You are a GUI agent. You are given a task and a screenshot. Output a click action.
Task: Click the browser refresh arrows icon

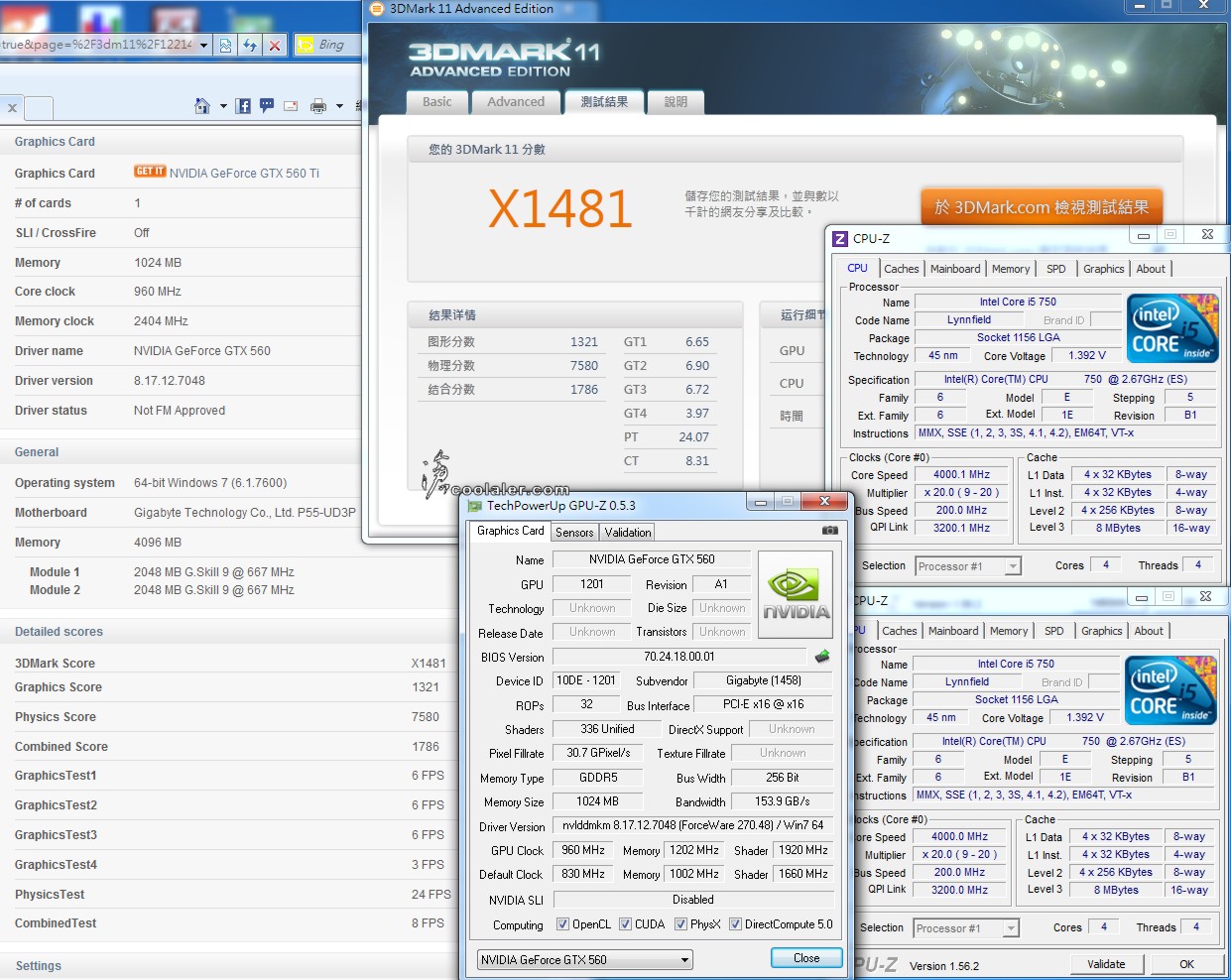pos(250,45)
